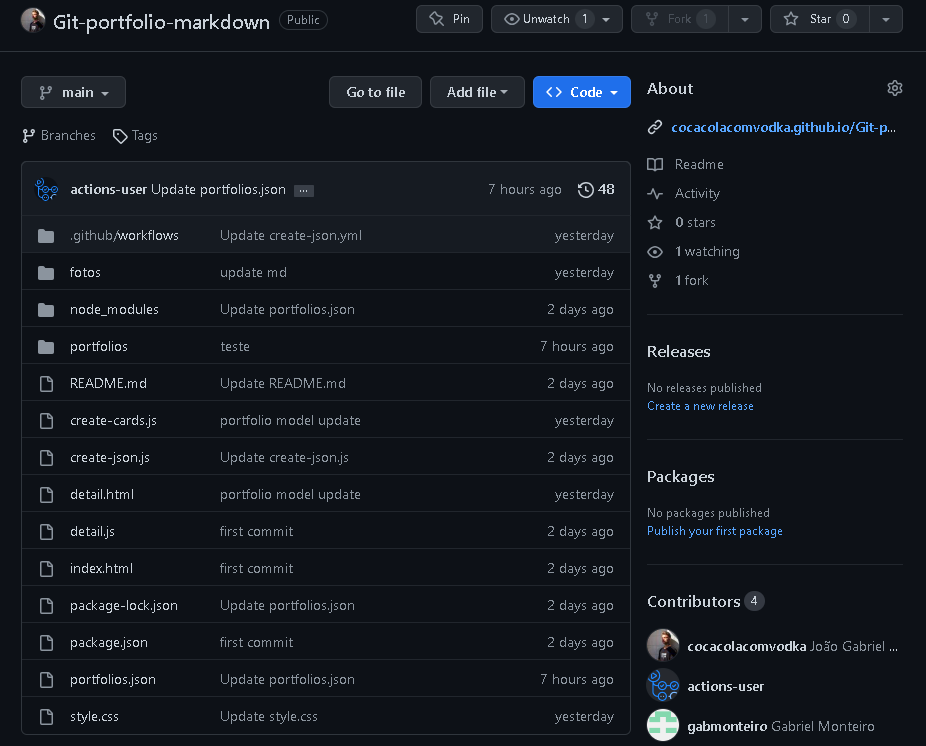
Task: Click the portfolios.json file icon
Action: pyautogui.click(x=46, y=680)
